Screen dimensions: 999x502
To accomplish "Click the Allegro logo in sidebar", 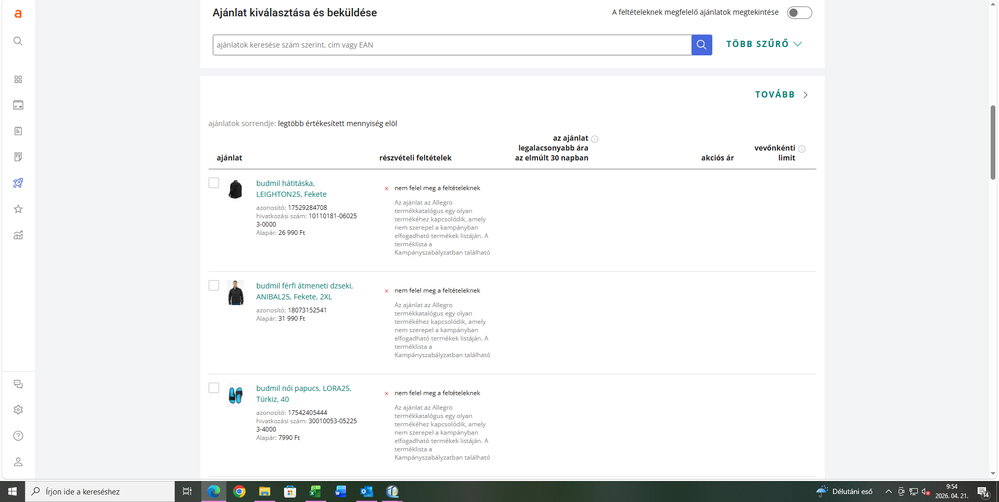I will [18, 13].
